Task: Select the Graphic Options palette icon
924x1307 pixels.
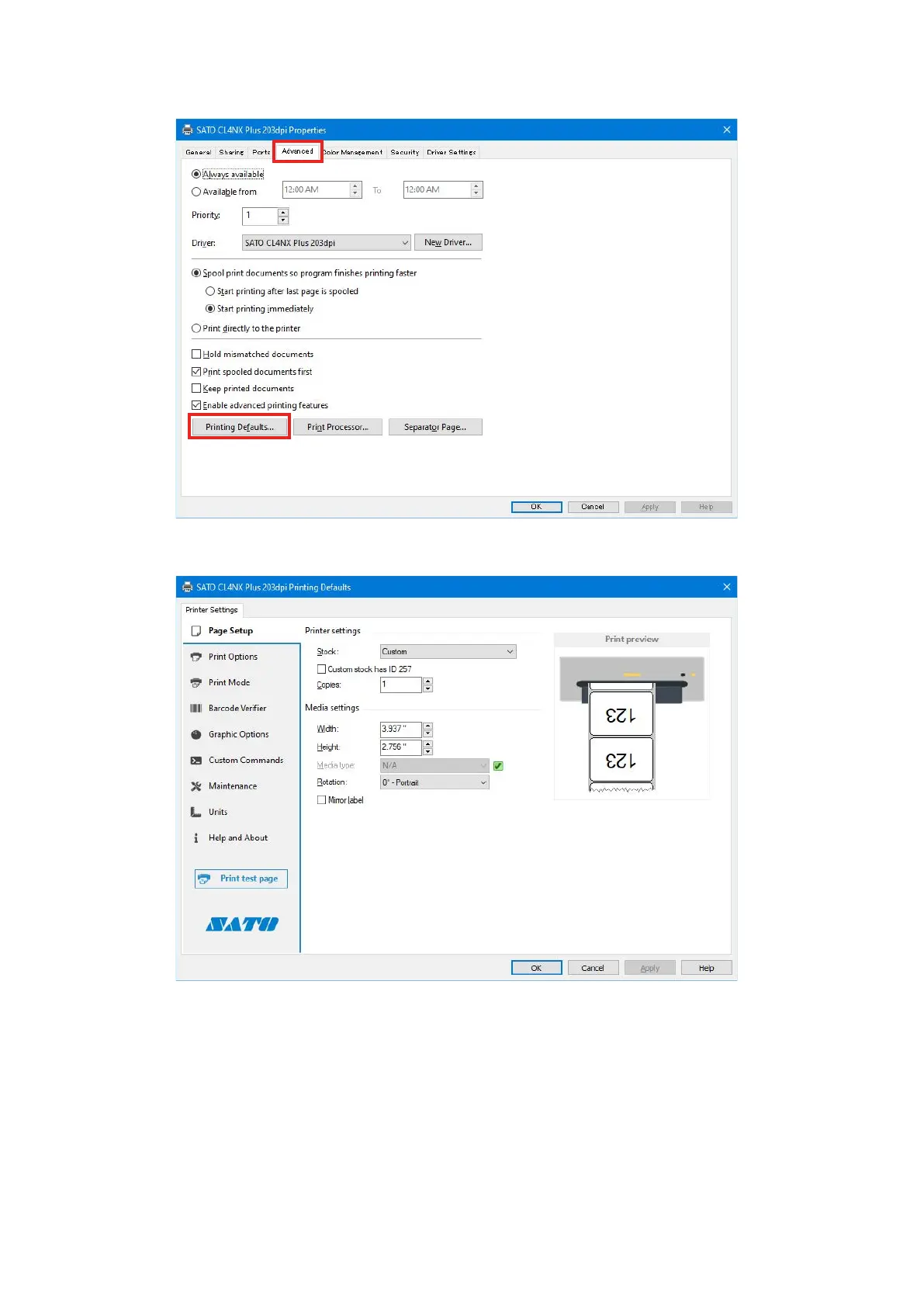Action: click(x=196, y=734)
